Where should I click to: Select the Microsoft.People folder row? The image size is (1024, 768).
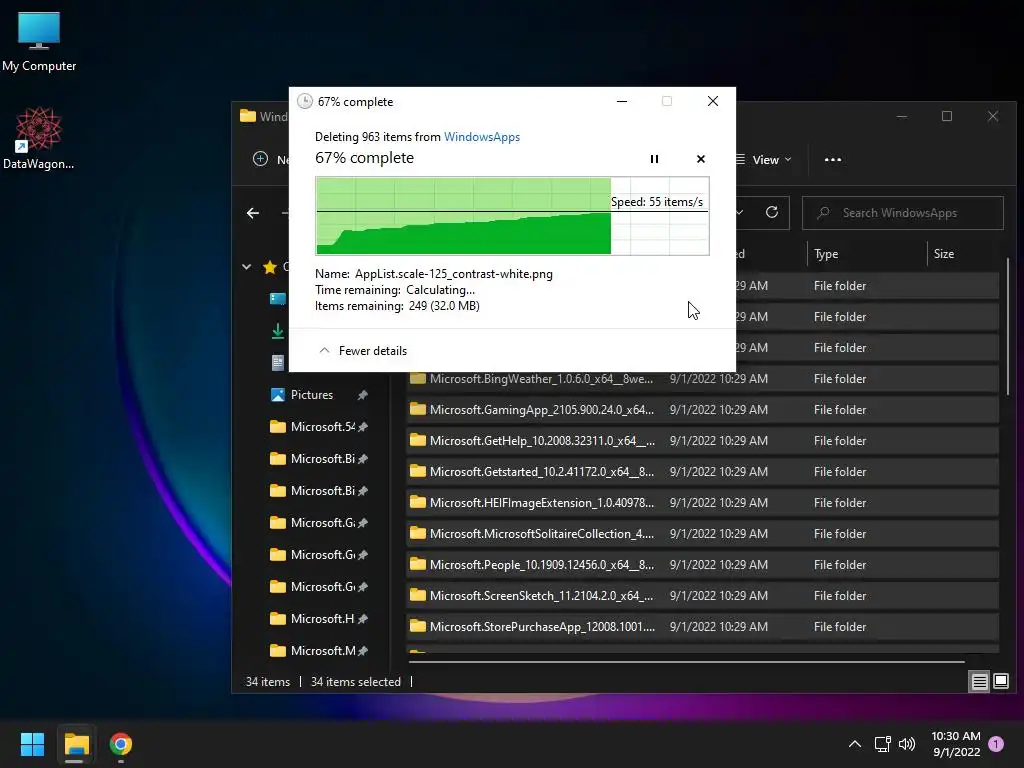pos(702,565)
